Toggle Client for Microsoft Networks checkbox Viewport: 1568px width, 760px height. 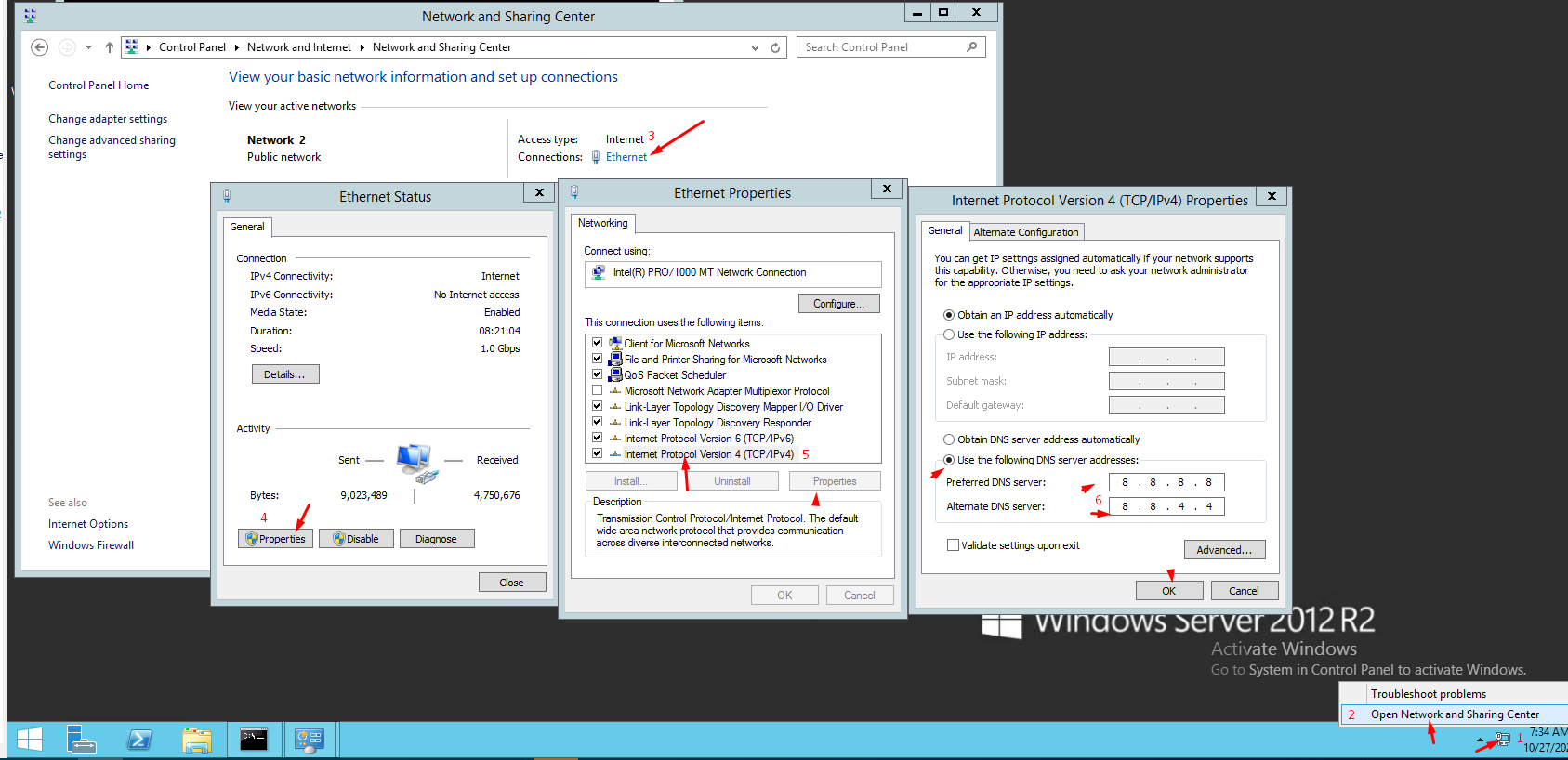pos(597,343)
